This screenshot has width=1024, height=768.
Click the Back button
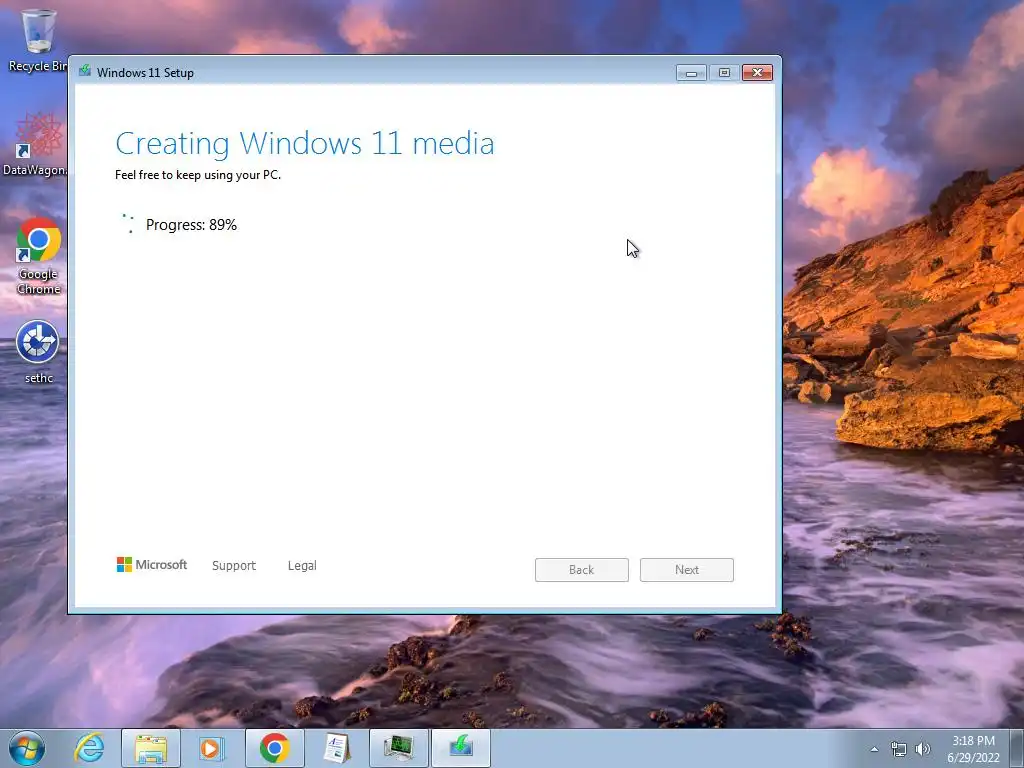[x=582, y=569]
